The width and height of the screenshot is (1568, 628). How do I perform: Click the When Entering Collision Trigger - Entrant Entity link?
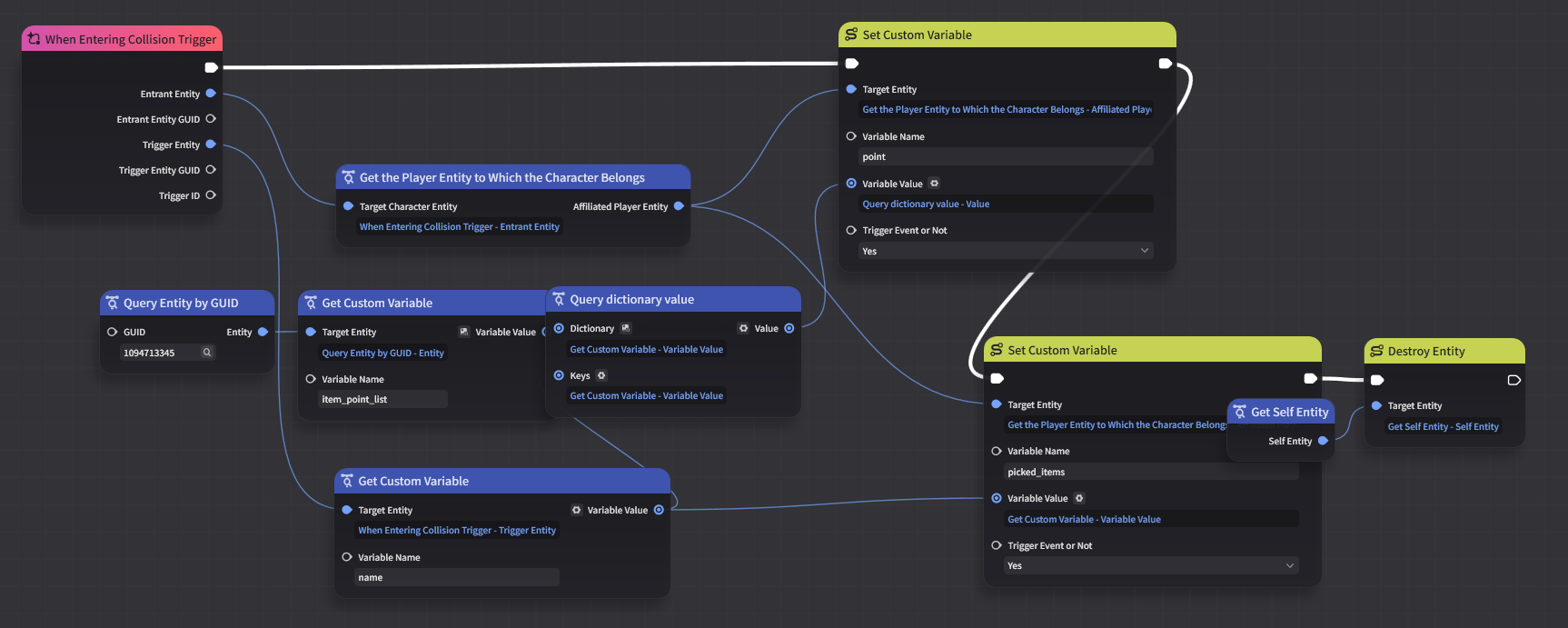point(460,226)
